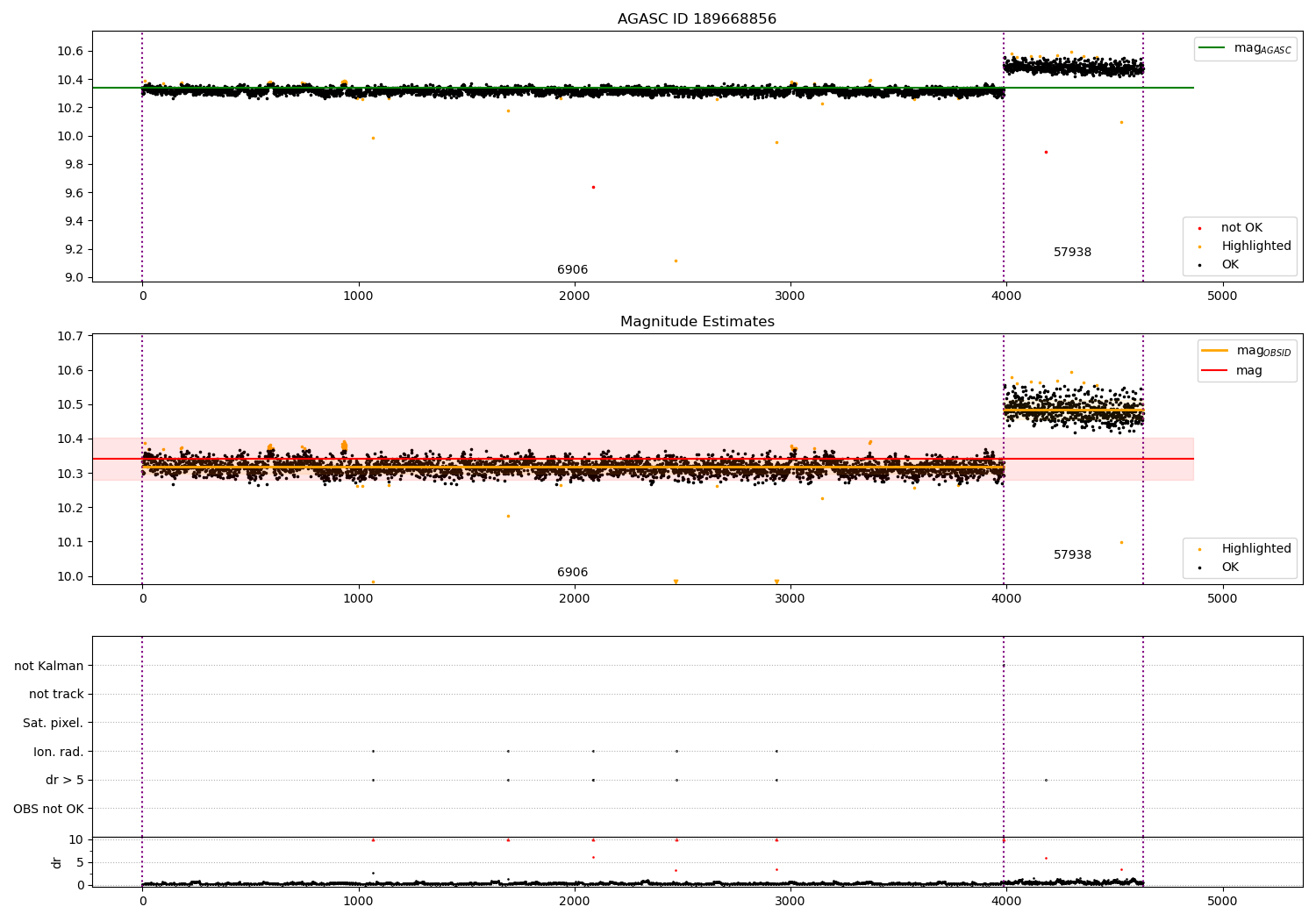The image size is (1316, 921).
Task: Select the red outlier point near 9.64 magnitude
Action: point(593,187)
